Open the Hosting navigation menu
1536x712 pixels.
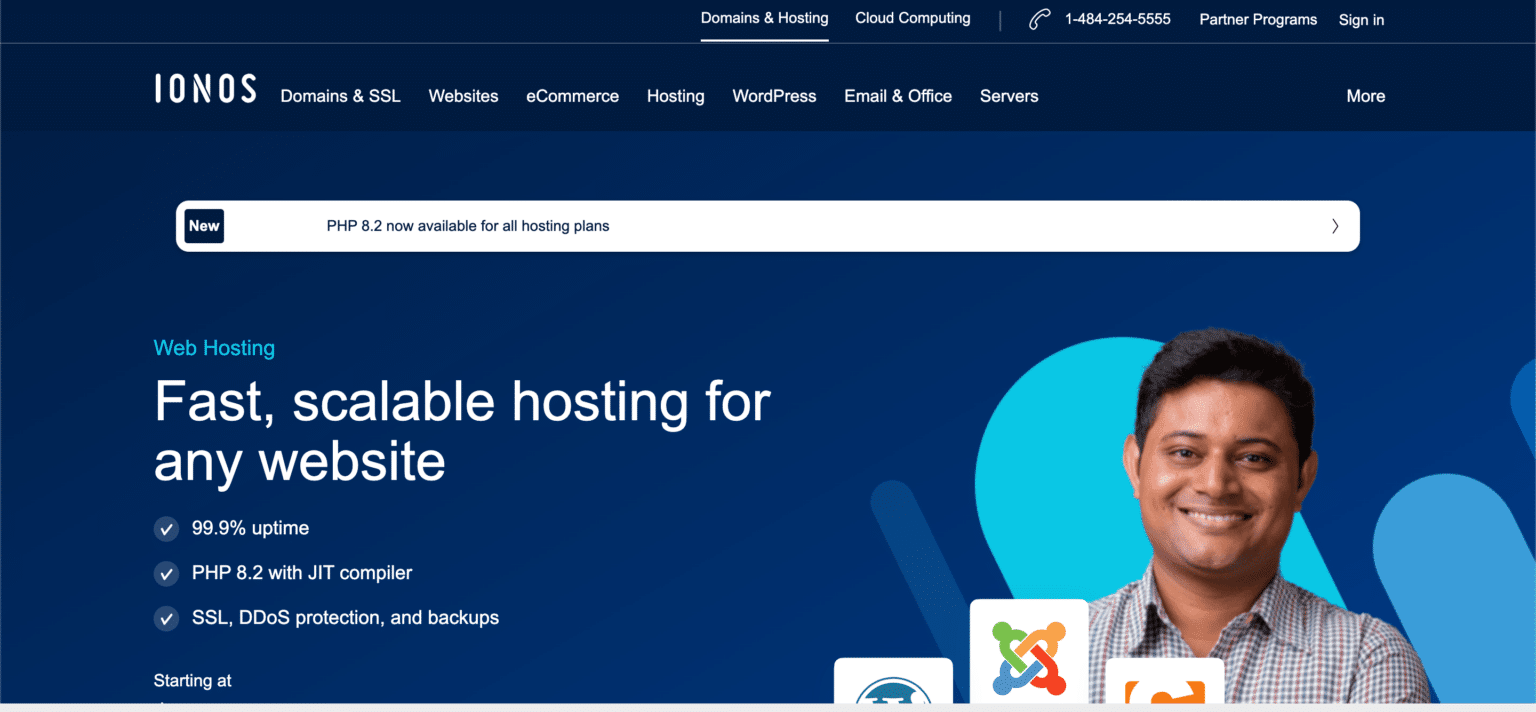[675, 96]
